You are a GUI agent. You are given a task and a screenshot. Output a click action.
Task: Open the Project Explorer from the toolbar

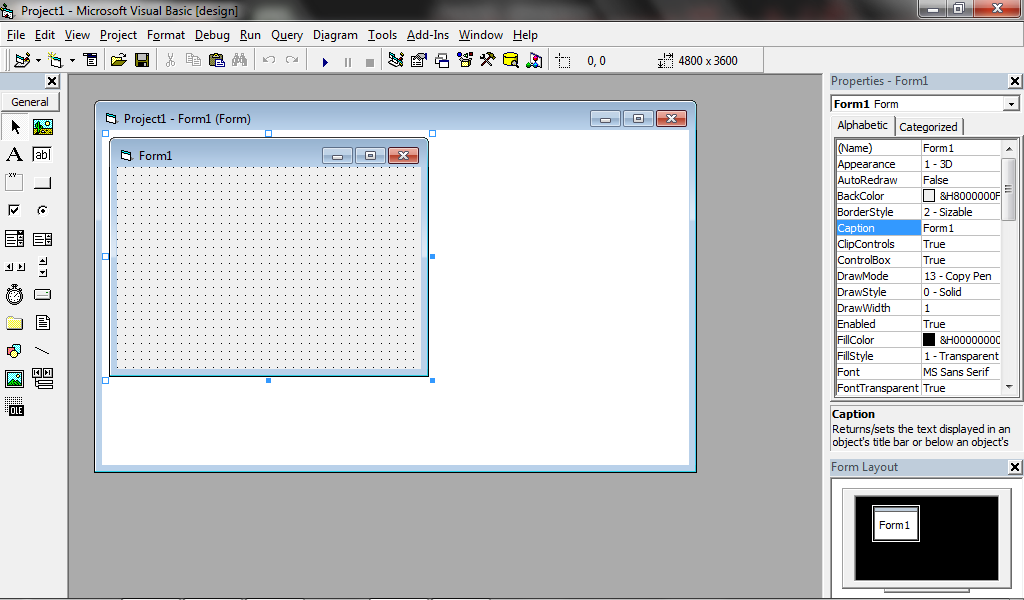tap(396, 60)
